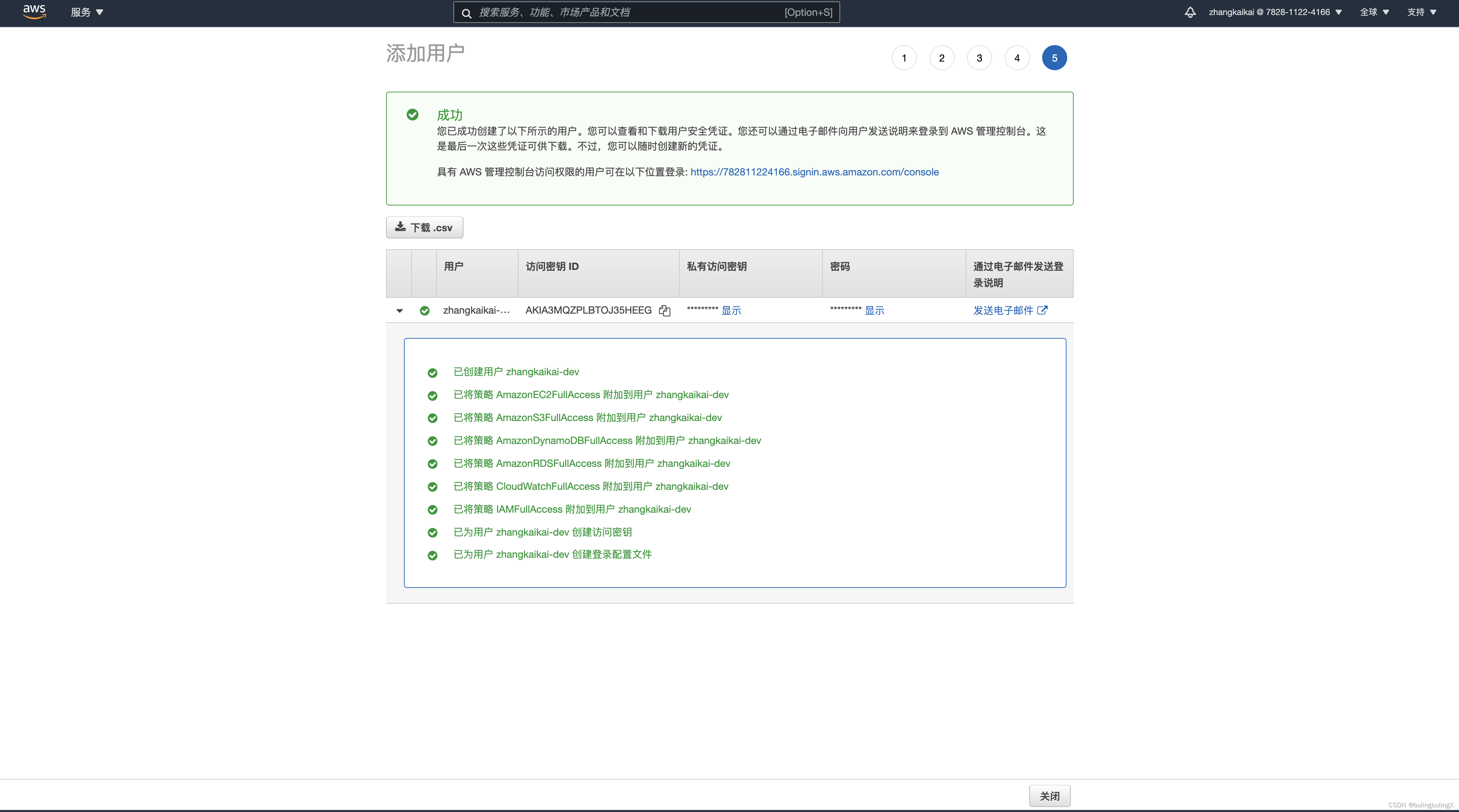
Task: Click the green check icon in success banner
Action: point(412,115)
